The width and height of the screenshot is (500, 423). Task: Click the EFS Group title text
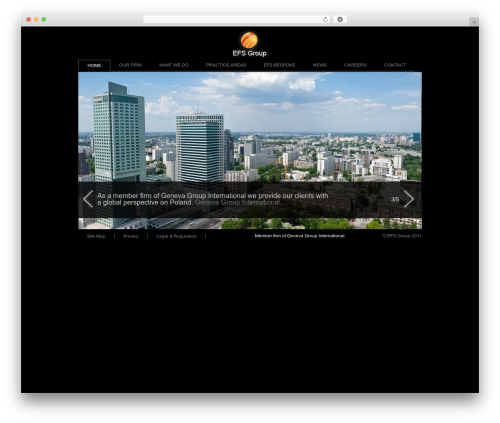(249, 53)
